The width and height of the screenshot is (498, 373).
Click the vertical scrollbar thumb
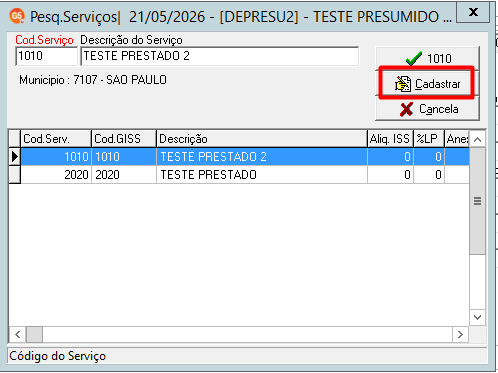(477, 201)
